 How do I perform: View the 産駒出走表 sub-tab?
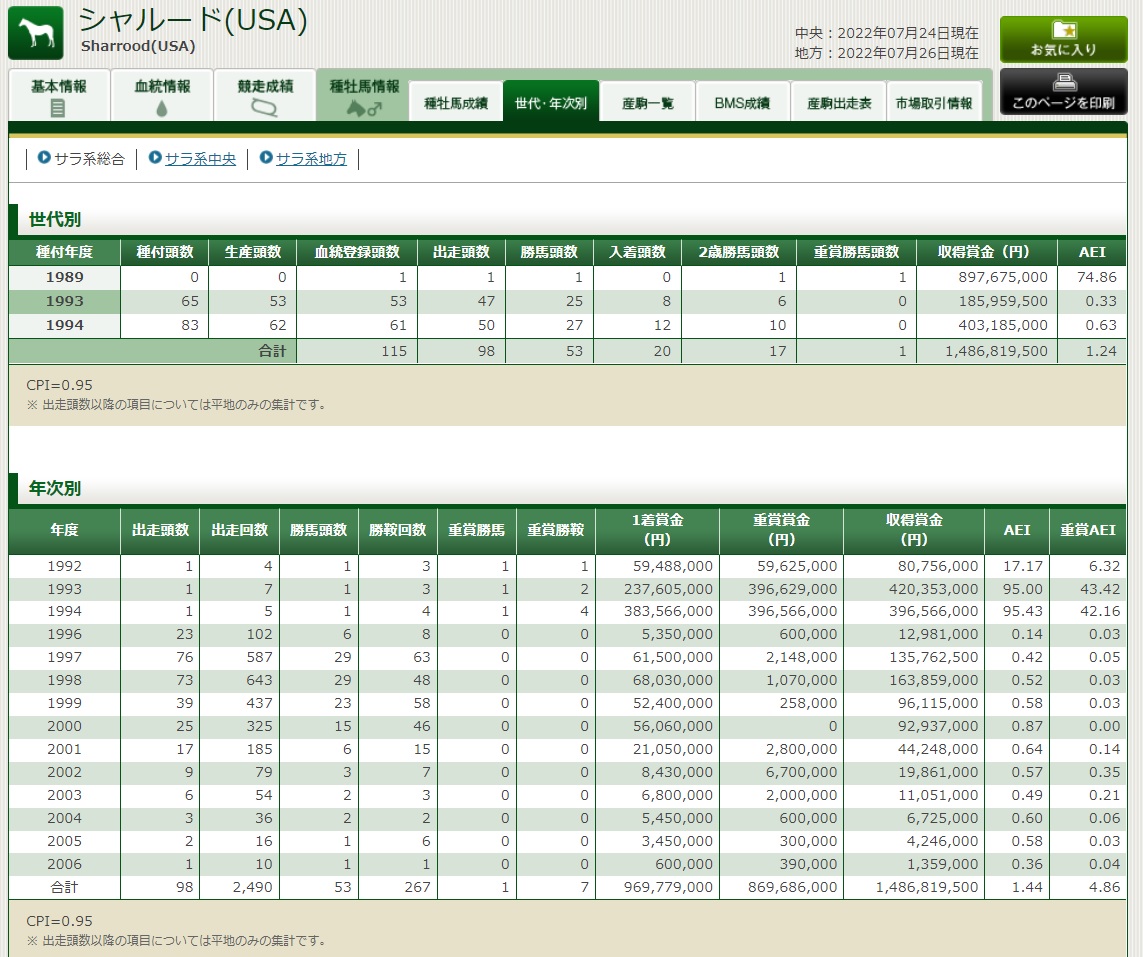(x=838, y=103)
